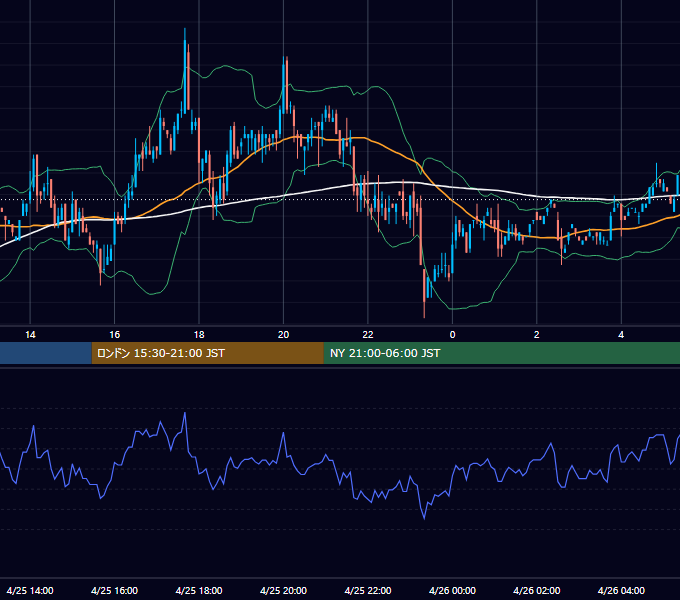
Task: Click the 4/25 20:00 date label
Action: (x=283, y=590)
